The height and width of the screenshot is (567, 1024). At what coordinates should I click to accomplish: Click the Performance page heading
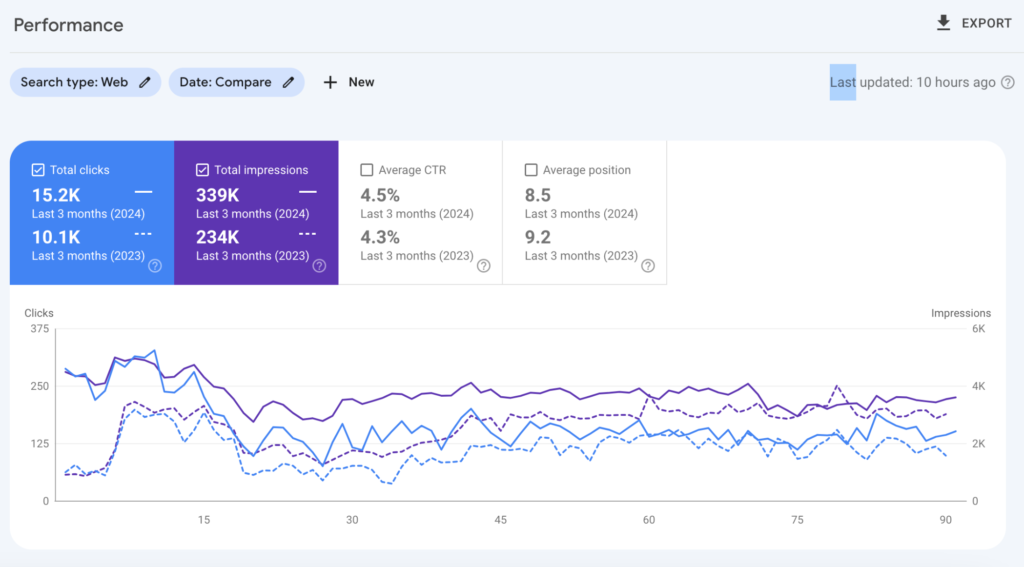pyautogui.click(x=68, y=25)
